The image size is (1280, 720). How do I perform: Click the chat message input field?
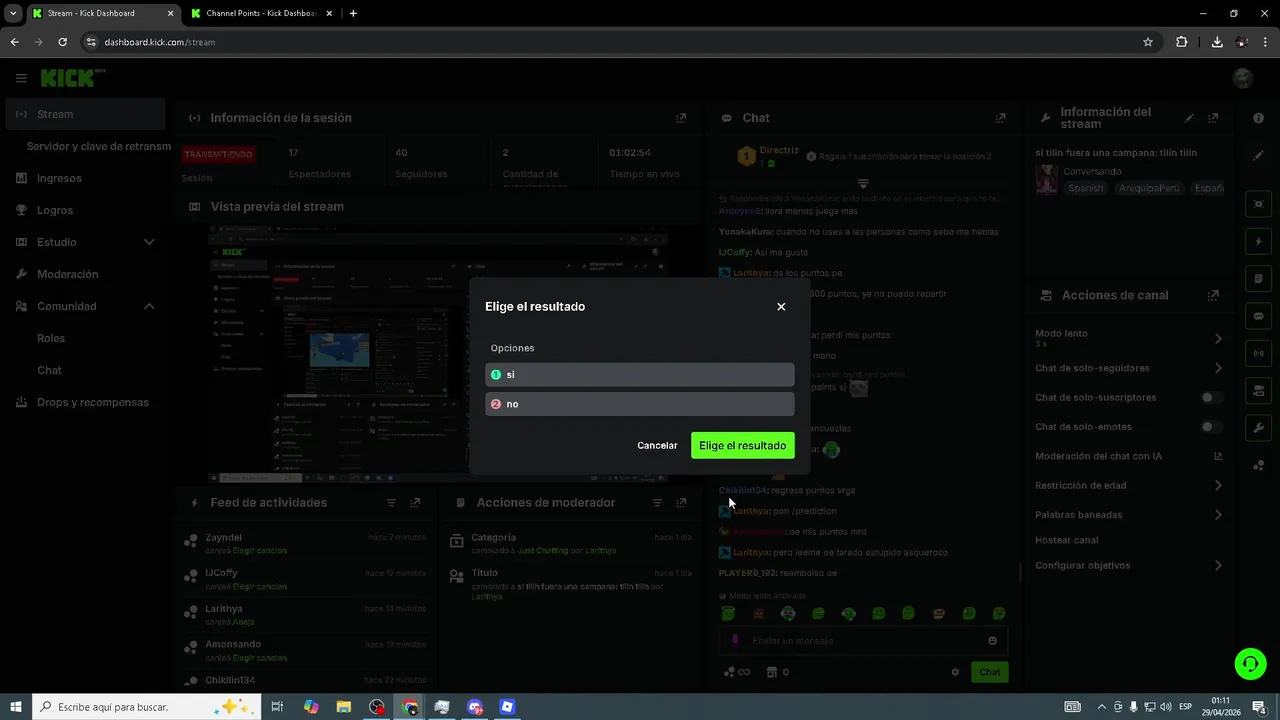[864, 641]
